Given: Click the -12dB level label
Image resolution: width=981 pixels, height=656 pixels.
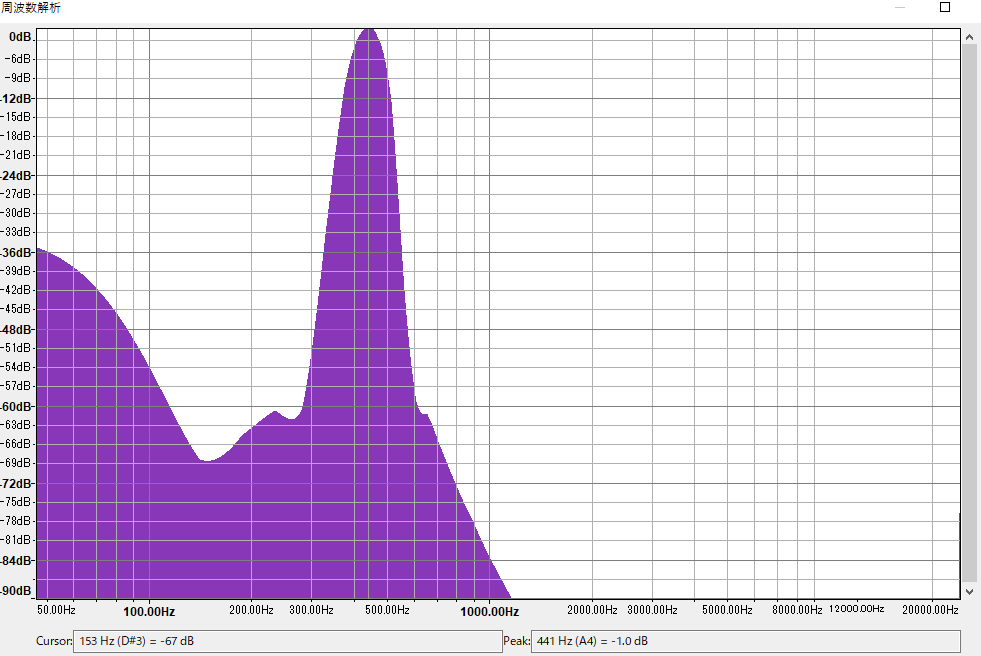Looking at the screenshot, I should pos(16,99).
